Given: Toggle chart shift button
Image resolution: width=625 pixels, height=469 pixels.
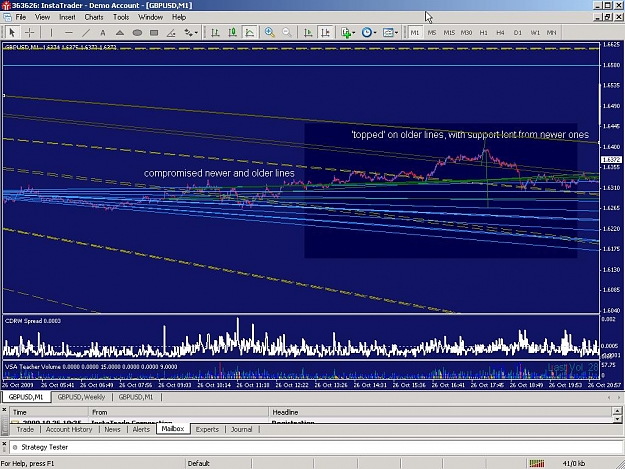Looking at the screenshot, I should click(325, 33).
